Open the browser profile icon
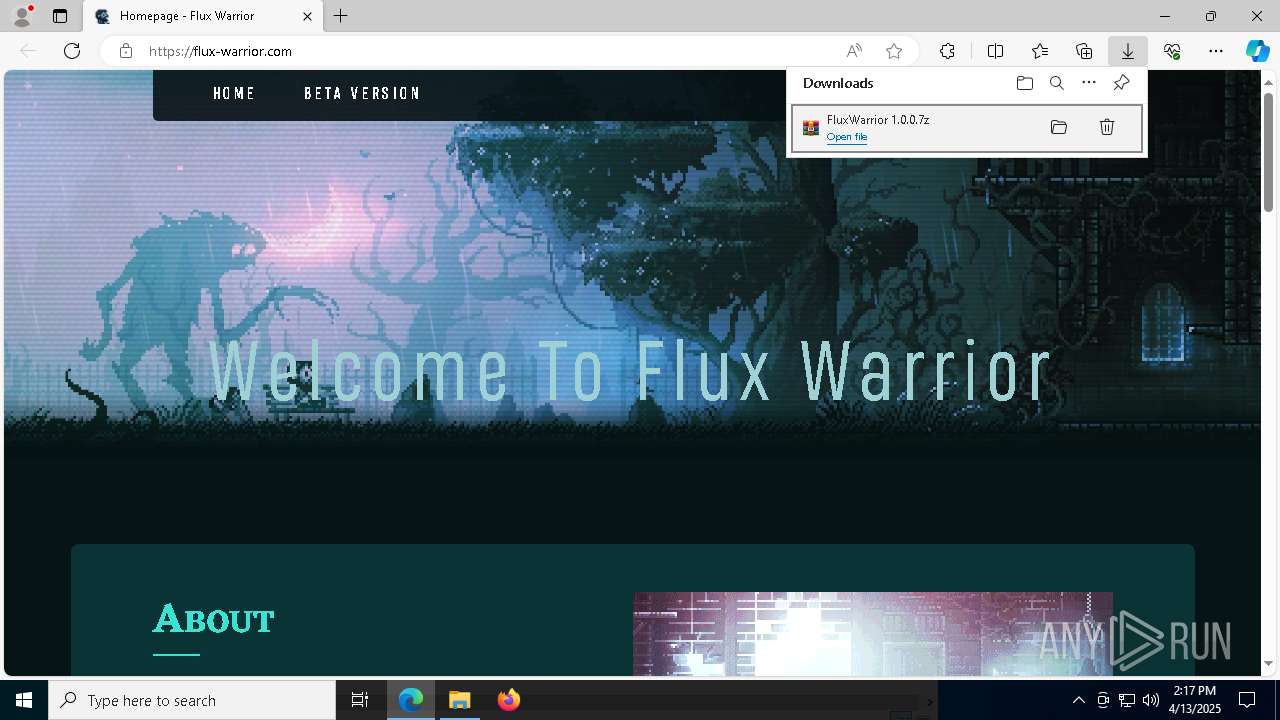The image size is (1280, 720). [x=22, y=16]
